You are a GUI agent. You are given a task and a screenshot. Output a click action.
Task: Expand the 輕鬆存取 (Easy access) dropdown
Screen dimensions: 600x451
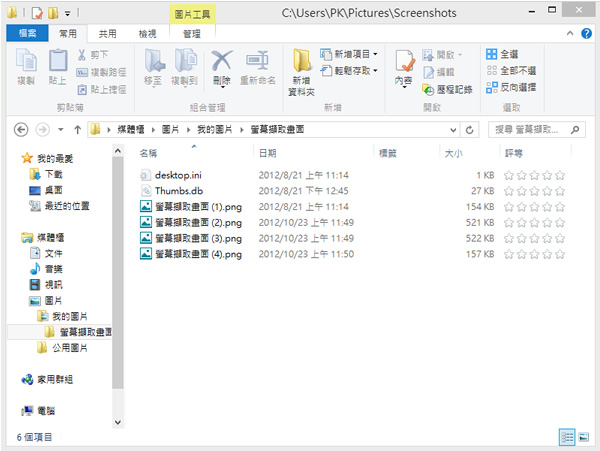(375, 71)
